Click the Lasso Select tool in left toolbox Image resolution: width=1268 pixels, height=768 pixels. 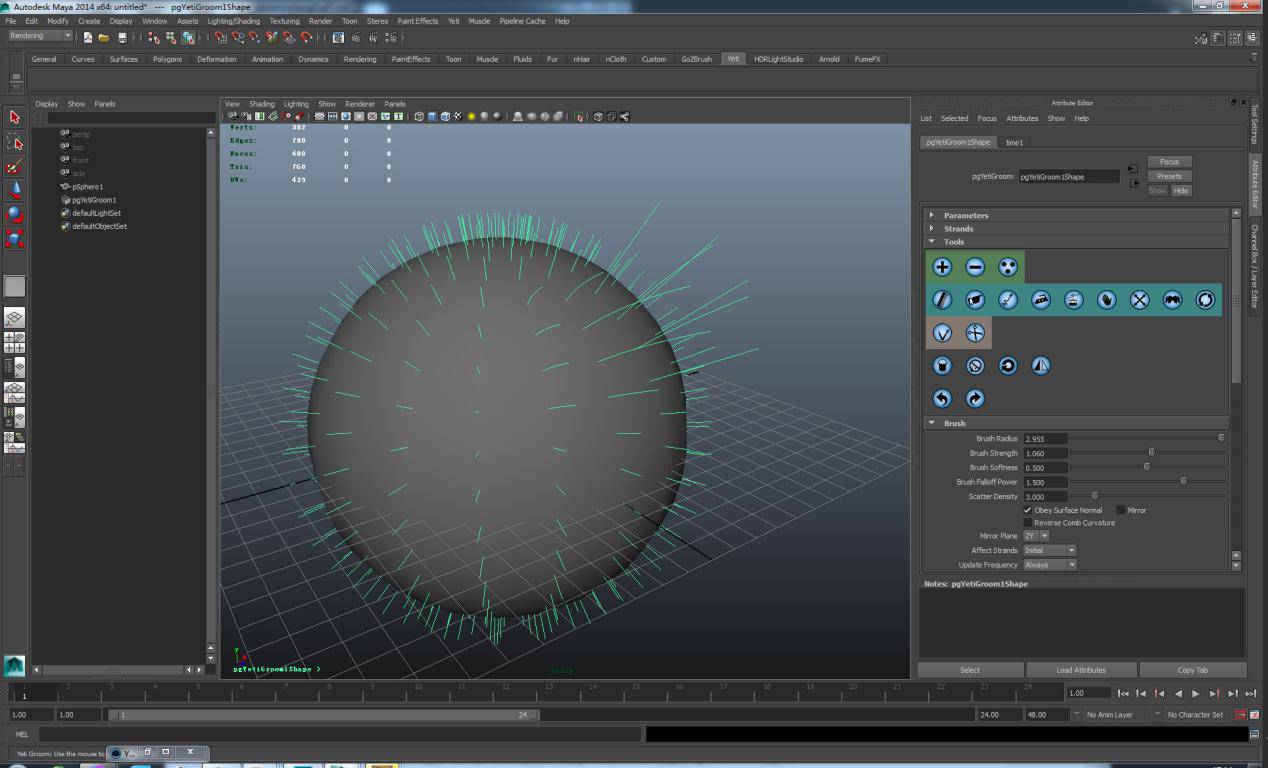pyautogui.click(x=14, y=142)
